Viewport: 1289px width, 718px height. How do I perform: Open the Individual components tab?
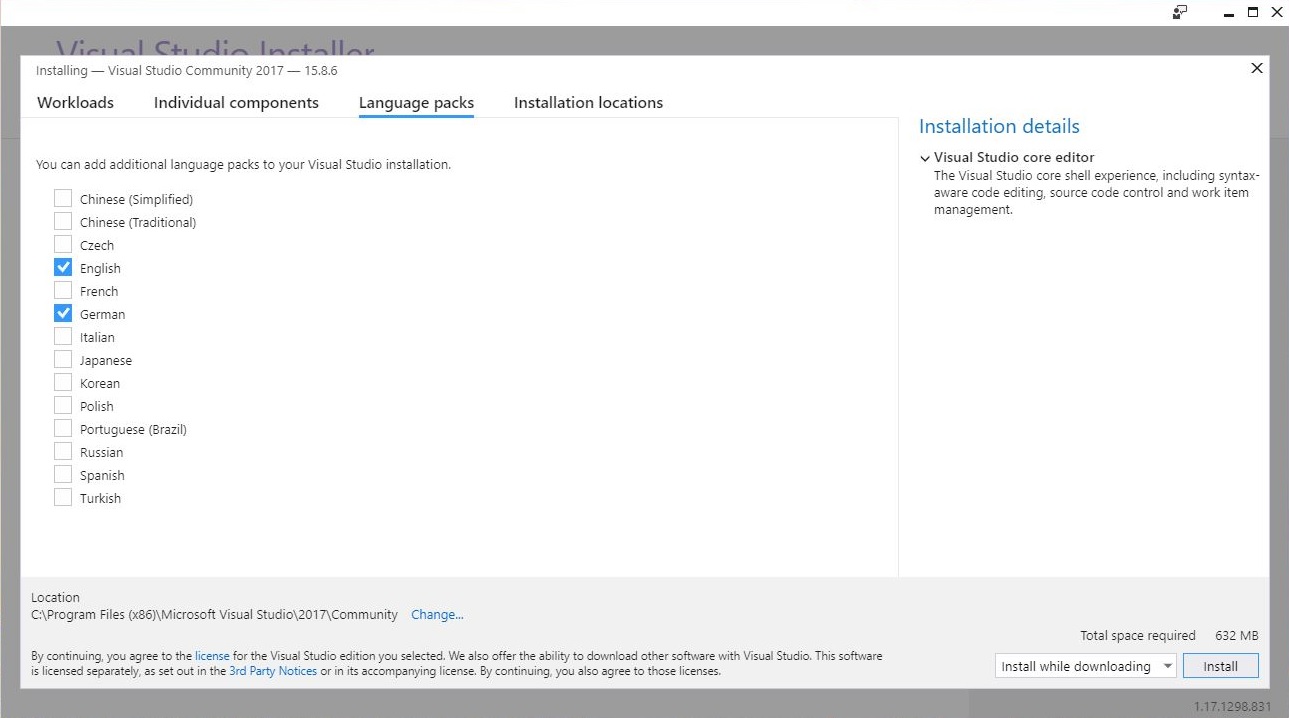tap(236, 102)
